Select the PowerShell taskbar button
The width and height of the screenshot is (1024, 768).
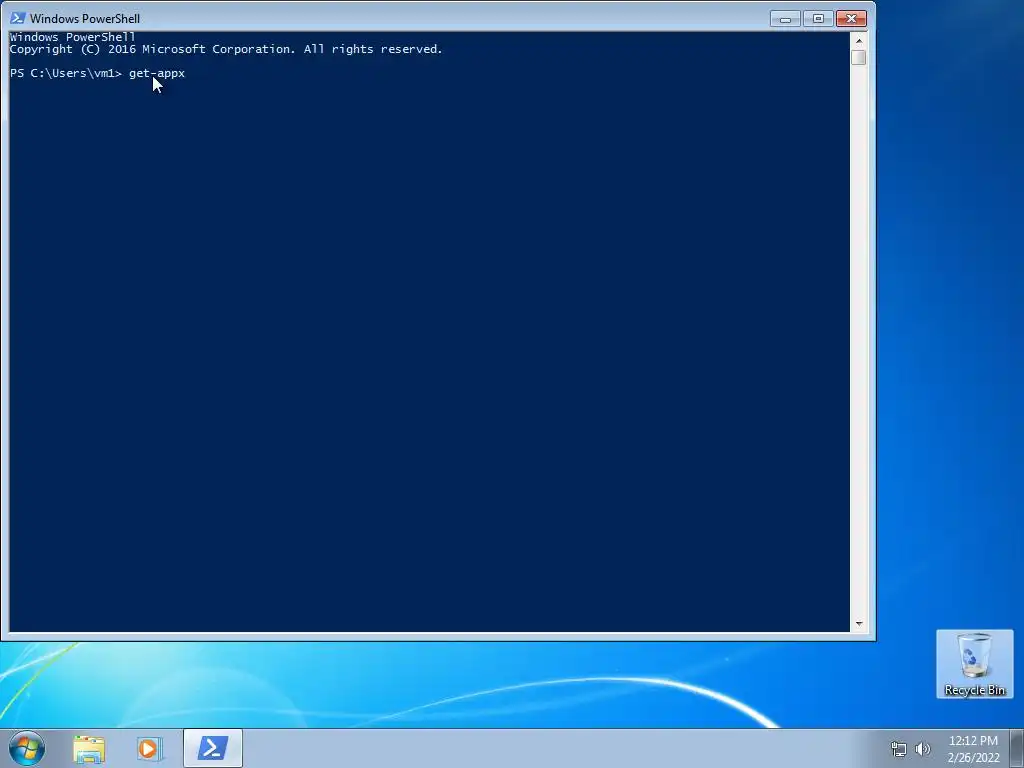pyautogui.click(x=213, y=748)
